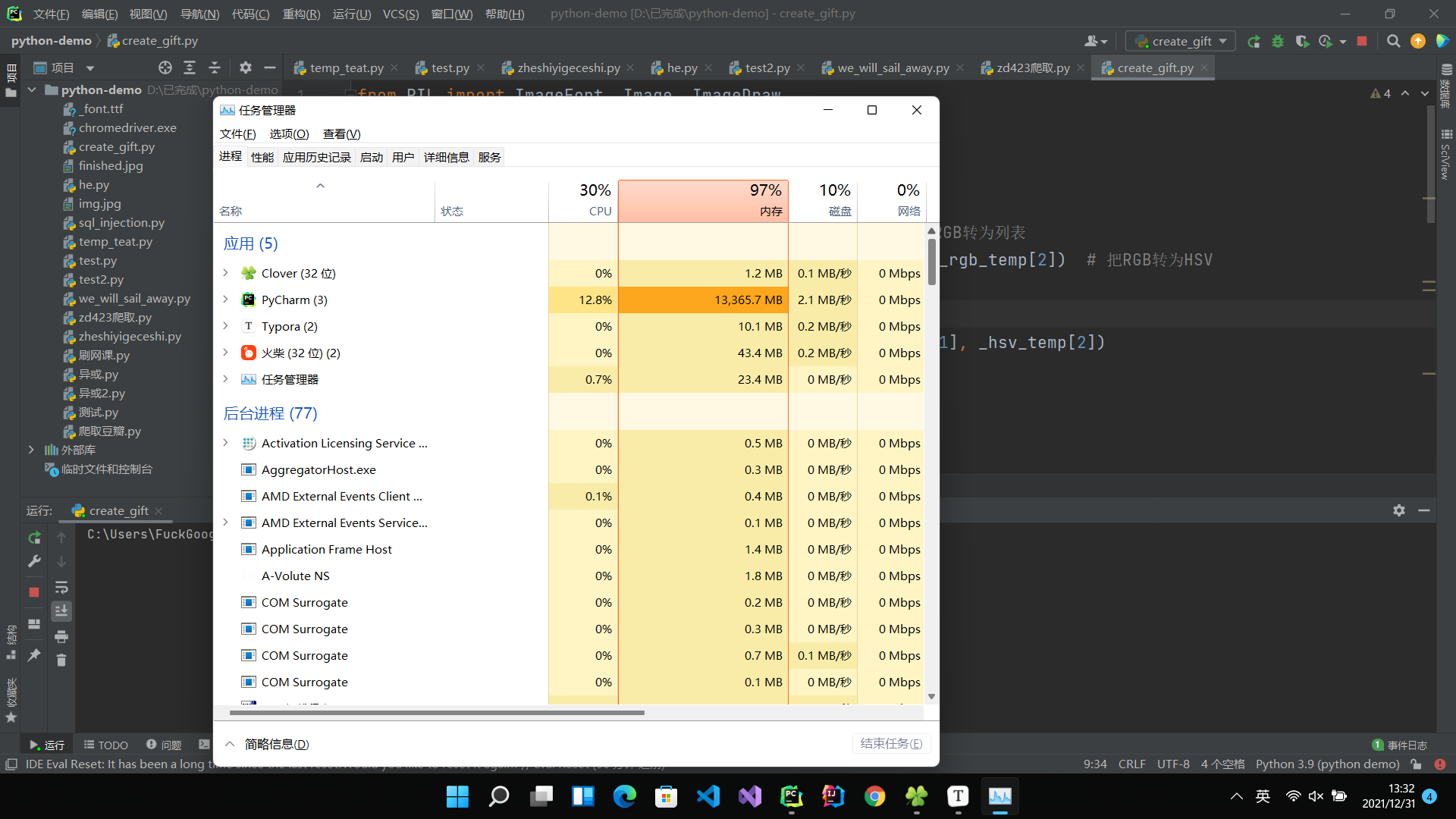This screenshot has width=1456, height=819.
Task: Close the temp_teat.py editor tab
Action: click(394, 67)
